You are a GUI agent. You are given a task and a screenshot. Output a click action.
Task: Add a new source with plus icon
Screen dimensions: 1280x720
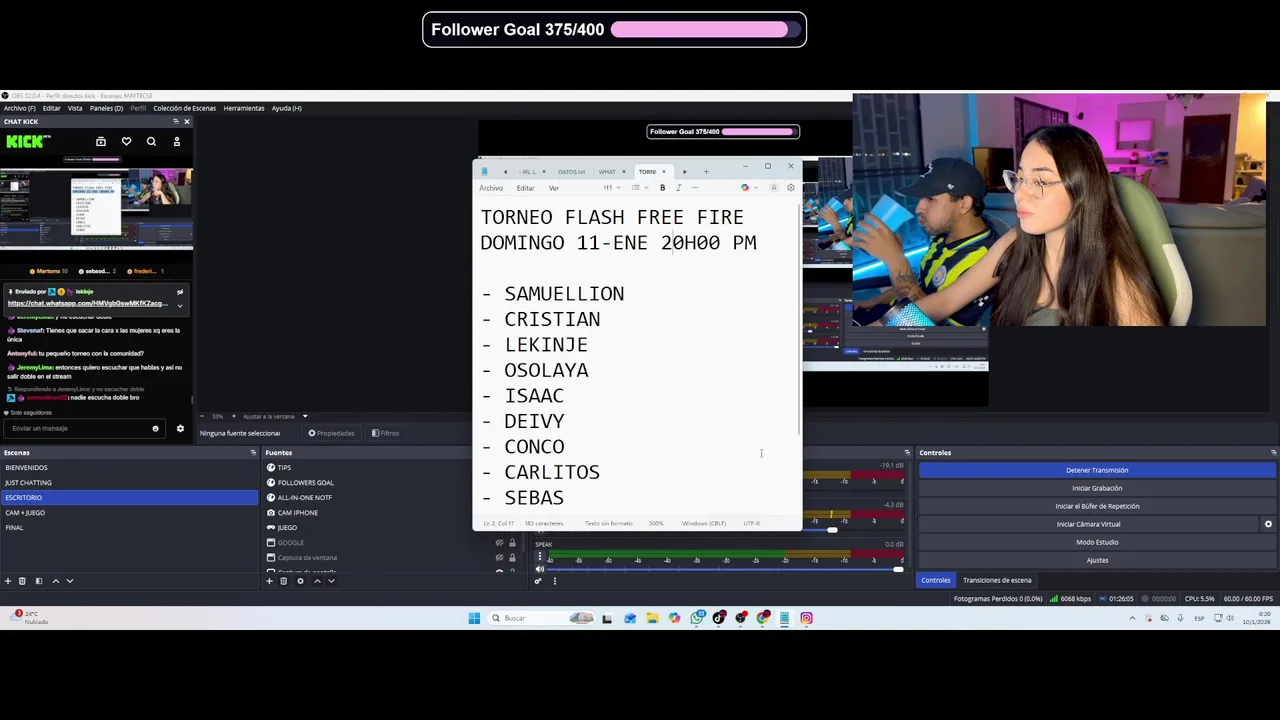tap(269, 581)
